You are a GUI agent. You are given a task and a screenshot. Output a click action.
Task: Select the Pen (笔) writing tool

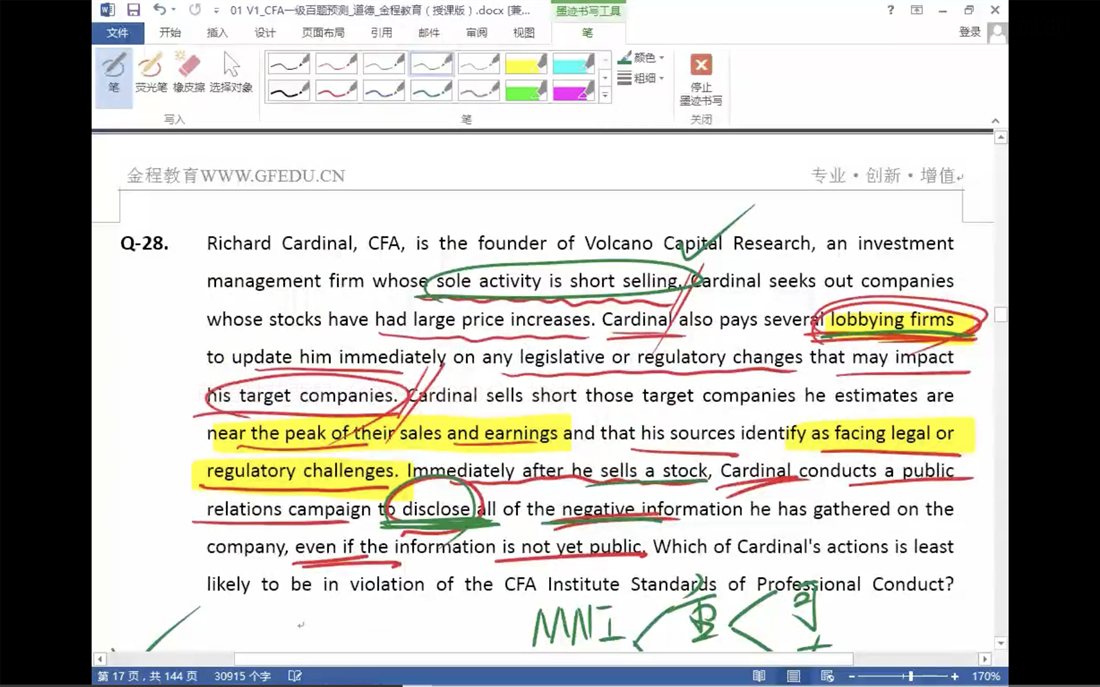[x=113, y=72]
